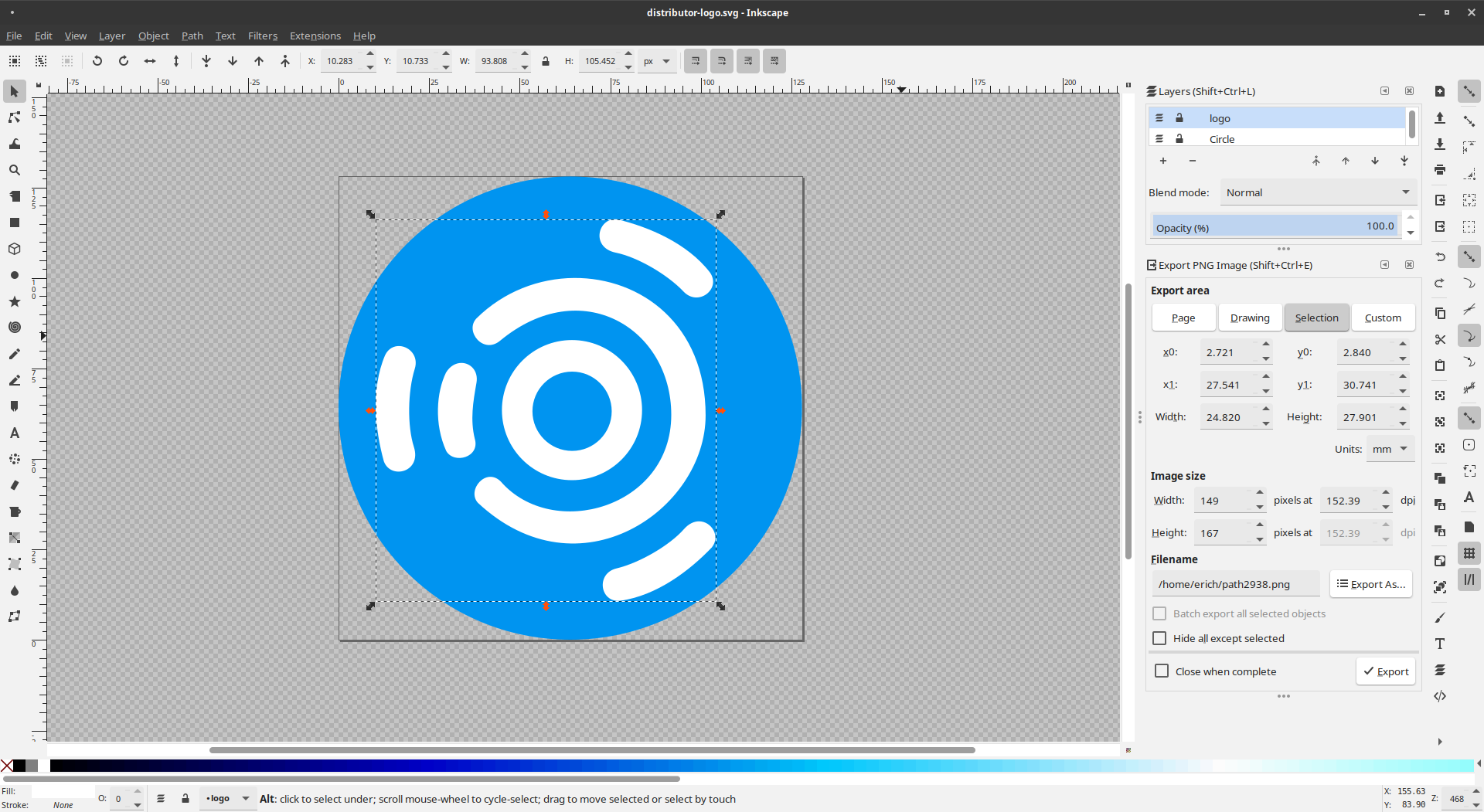This screenshot has height=812, width=1484.
Task: Click the Export As... button
Action: tap(1370, 584)
